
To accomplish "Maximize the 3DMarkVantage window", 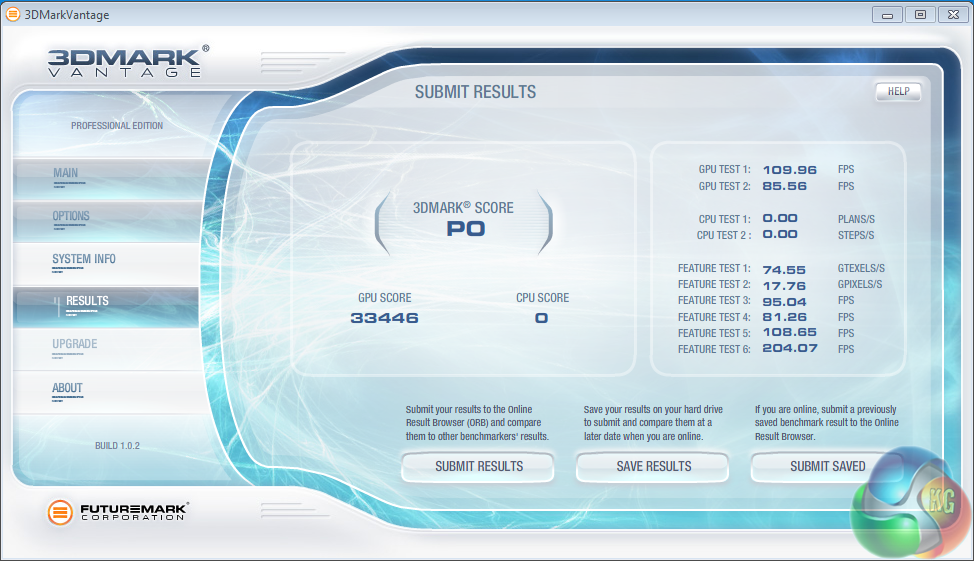I will tap(920, 14).
